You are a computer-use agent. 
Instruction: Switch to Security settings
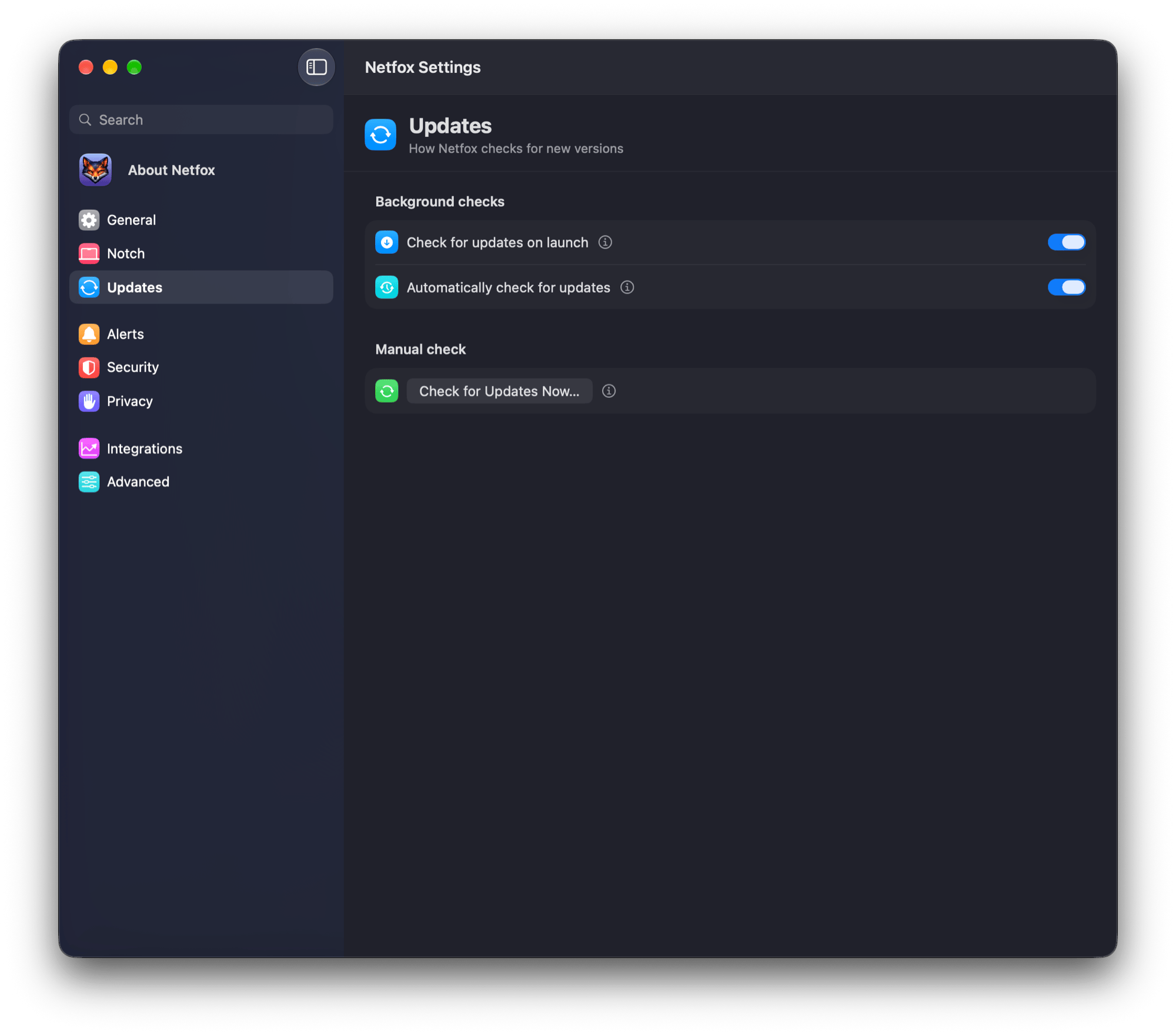201,367
